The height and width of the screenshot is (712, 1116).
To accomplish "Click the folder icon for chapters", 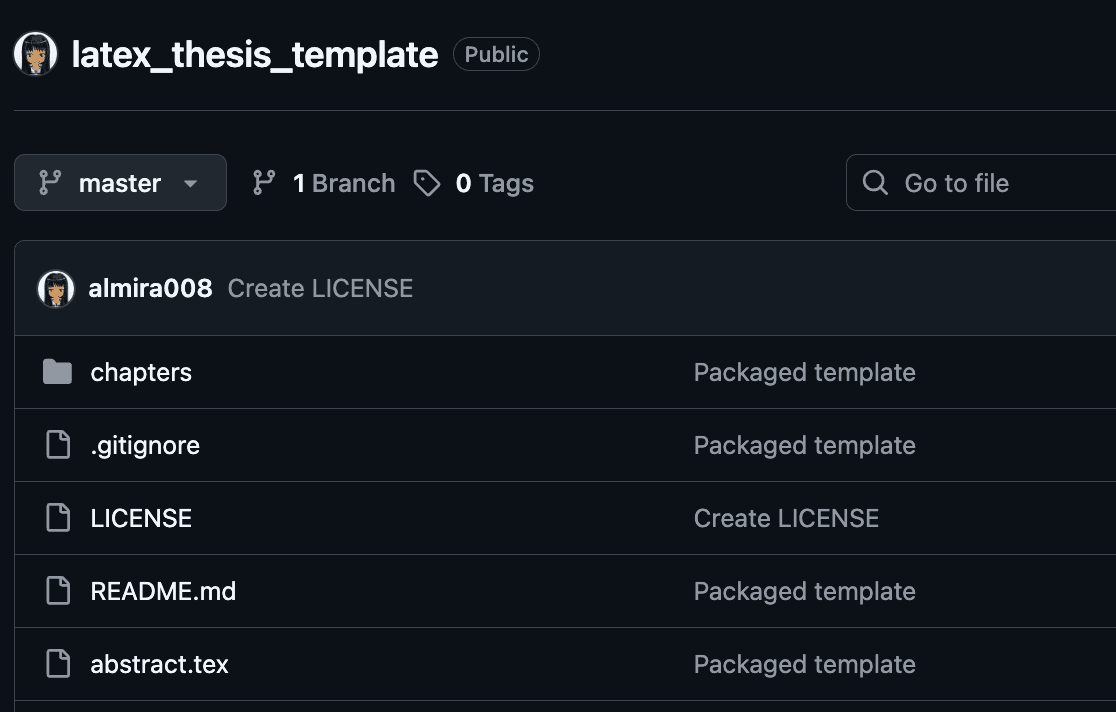I will [58, 372].
